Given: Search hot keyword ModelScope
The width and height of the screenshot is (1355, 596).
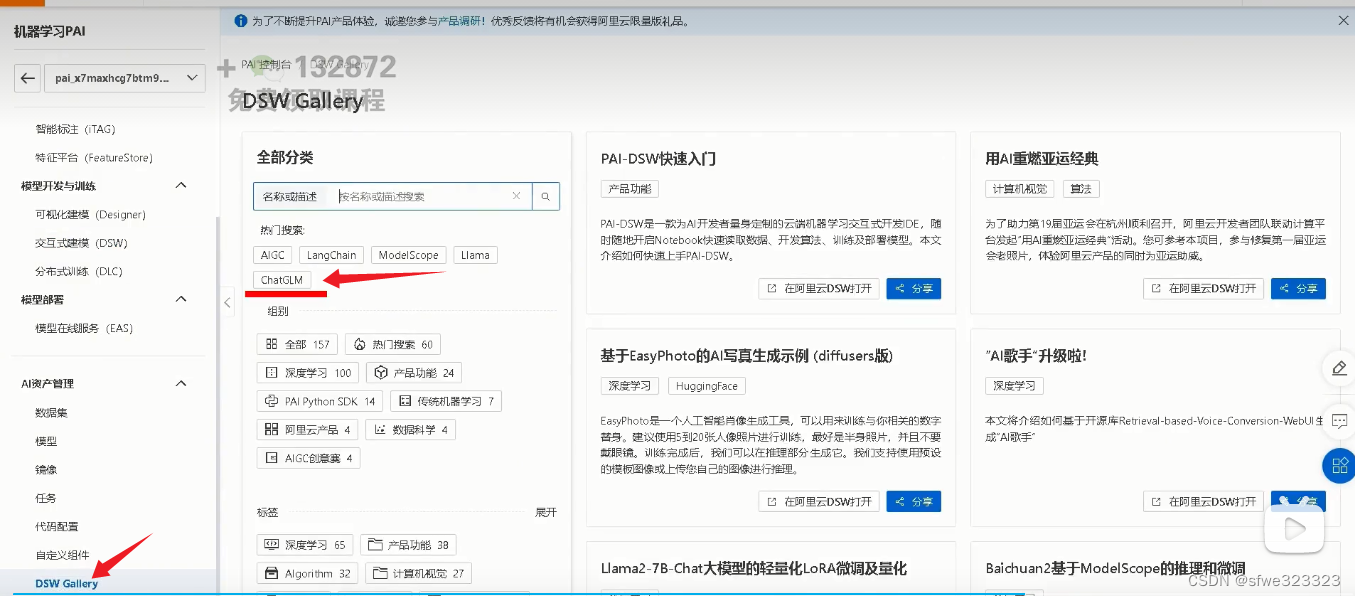Looking at the screenshot, I should coord(408,255).
